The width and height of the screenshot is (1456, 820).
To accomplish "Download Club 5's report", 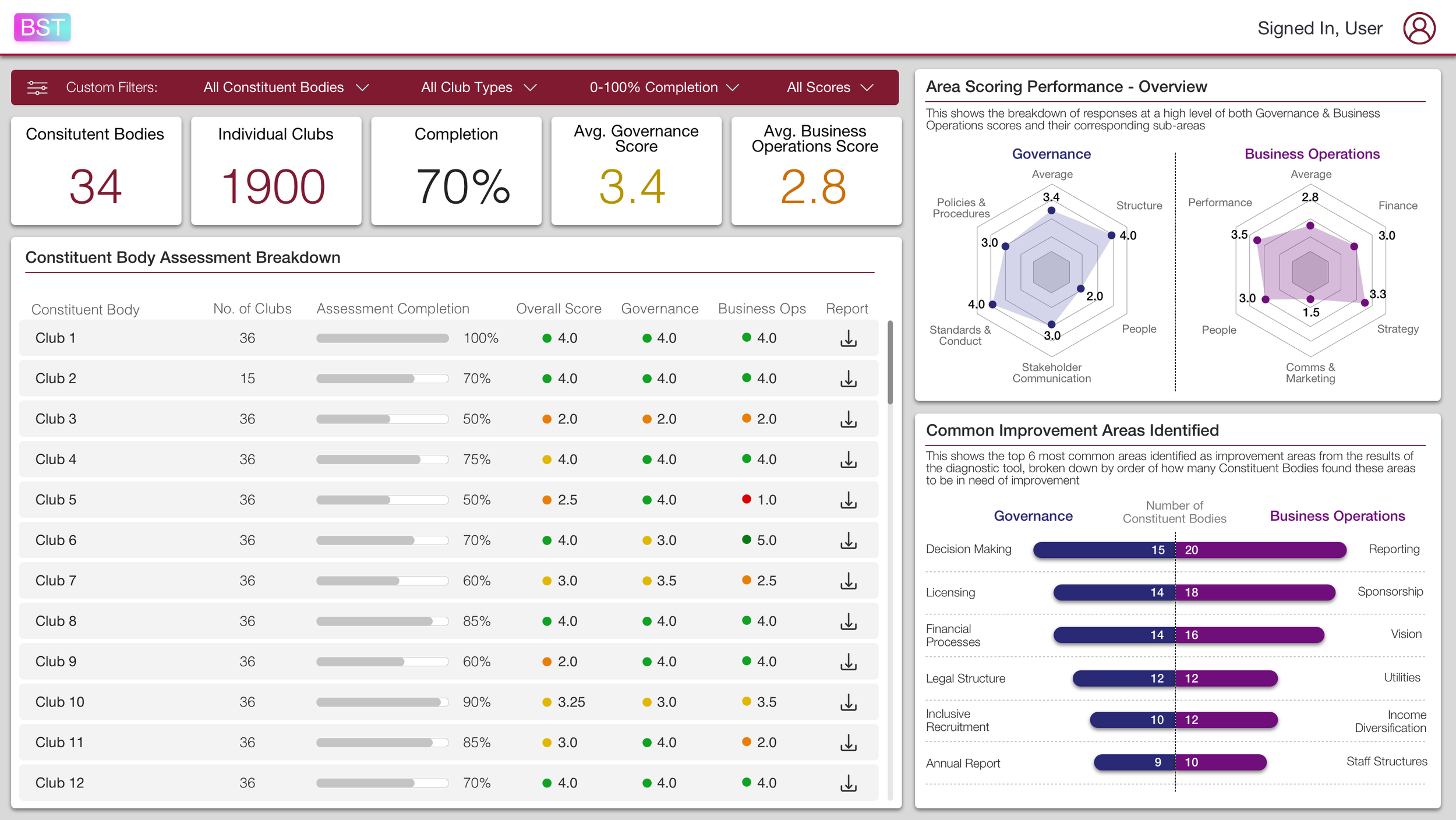I will (849, 500).
